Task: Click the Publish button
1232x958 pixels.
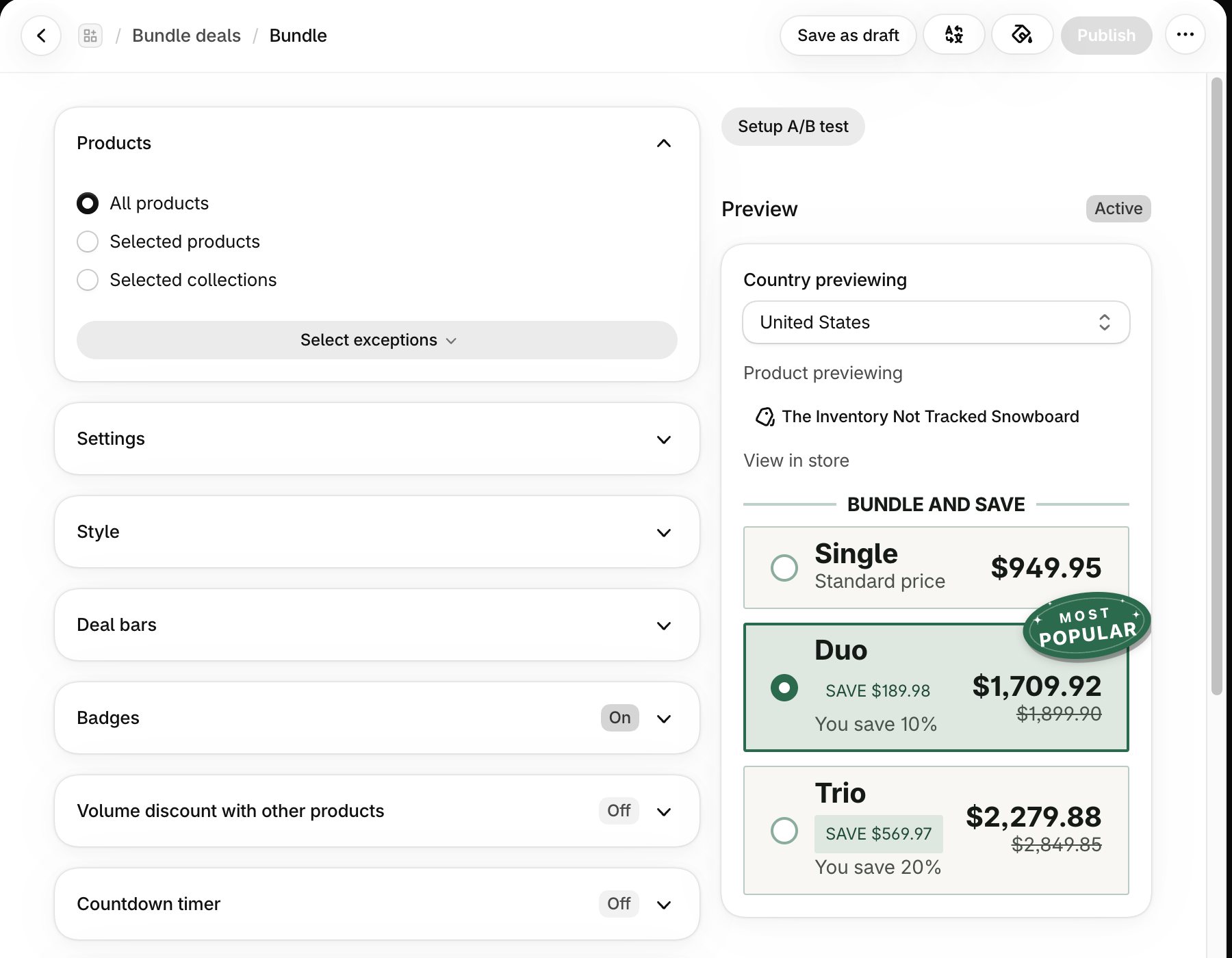Action: point(1106,35)
